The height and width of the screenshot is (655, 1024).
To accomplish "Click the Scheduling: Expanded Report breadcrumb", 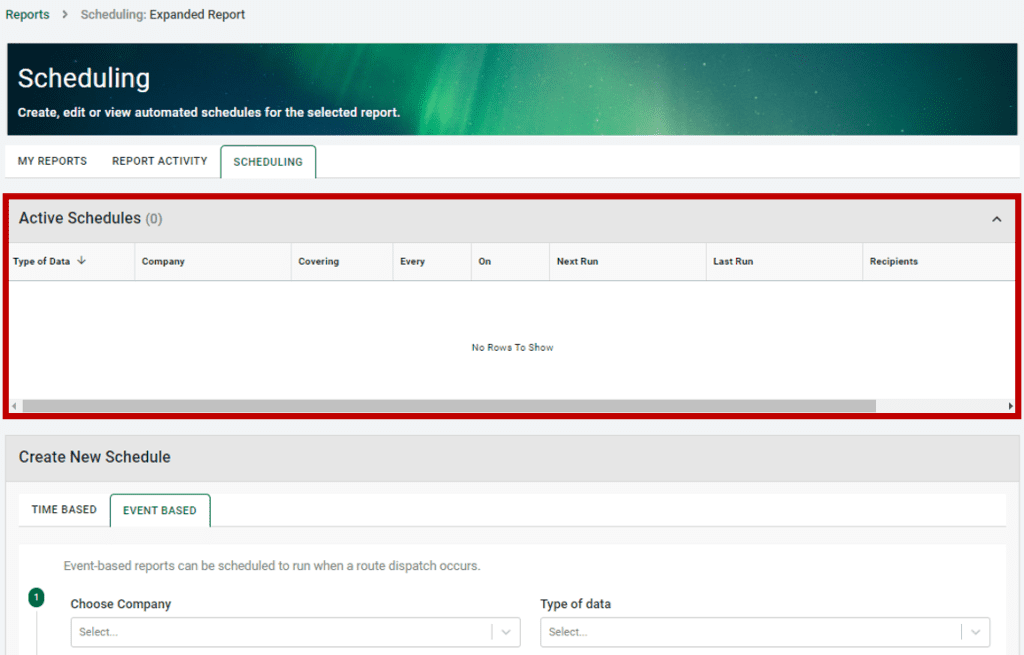I will point(162,14).
